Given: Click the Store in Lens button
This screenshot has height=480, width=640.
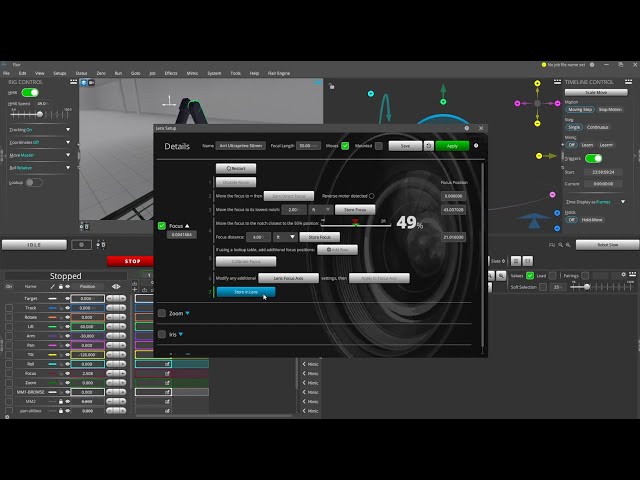Looking at the screenshot, I should pos(246,292).
